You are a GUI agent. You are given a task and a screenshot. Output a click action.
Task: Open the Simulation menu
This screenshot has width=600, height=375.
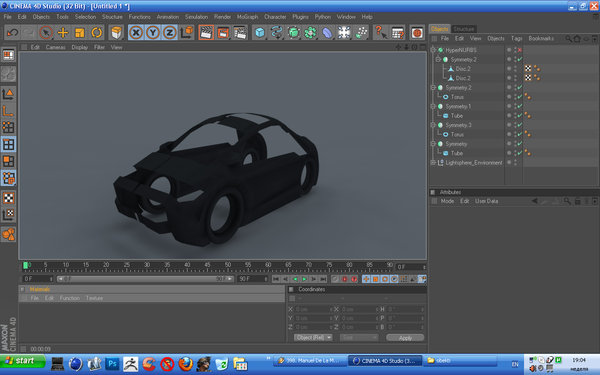tap(196, 17)
